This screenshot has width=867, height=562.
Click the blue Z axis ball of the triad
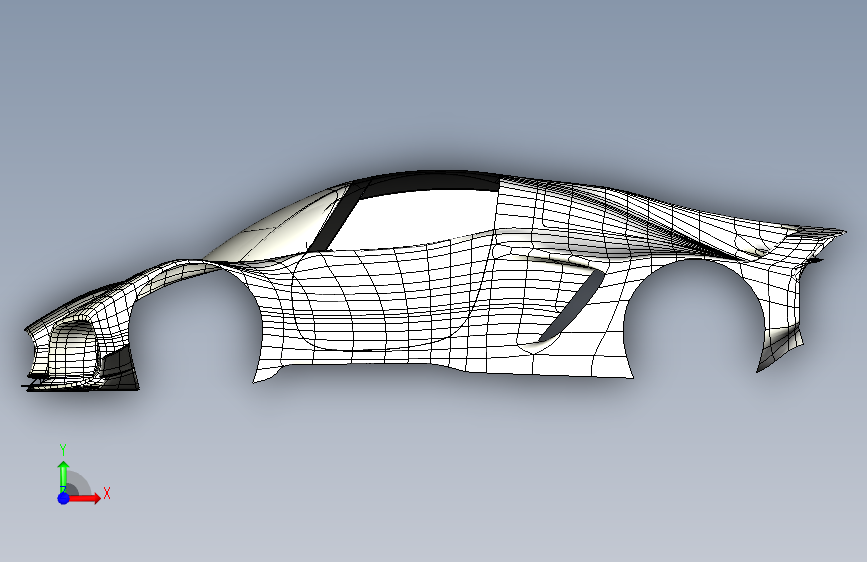[x=64, y=498]
